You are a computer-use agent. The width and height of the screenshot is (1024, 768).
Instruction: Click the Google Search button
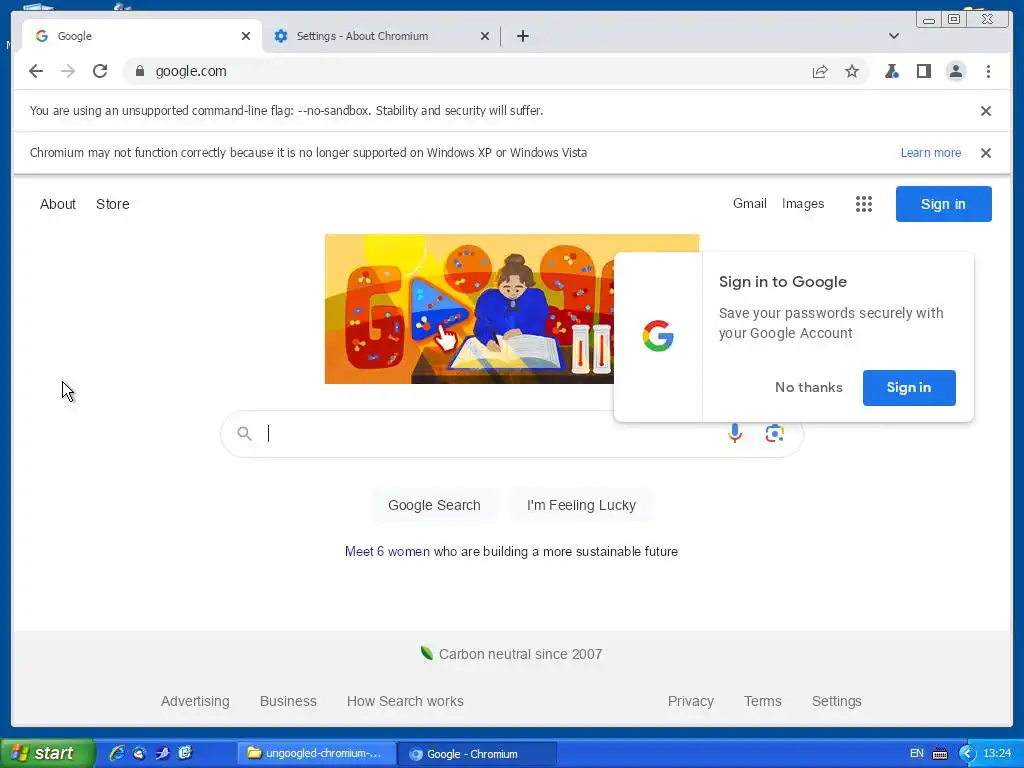(x=434, y=505)
